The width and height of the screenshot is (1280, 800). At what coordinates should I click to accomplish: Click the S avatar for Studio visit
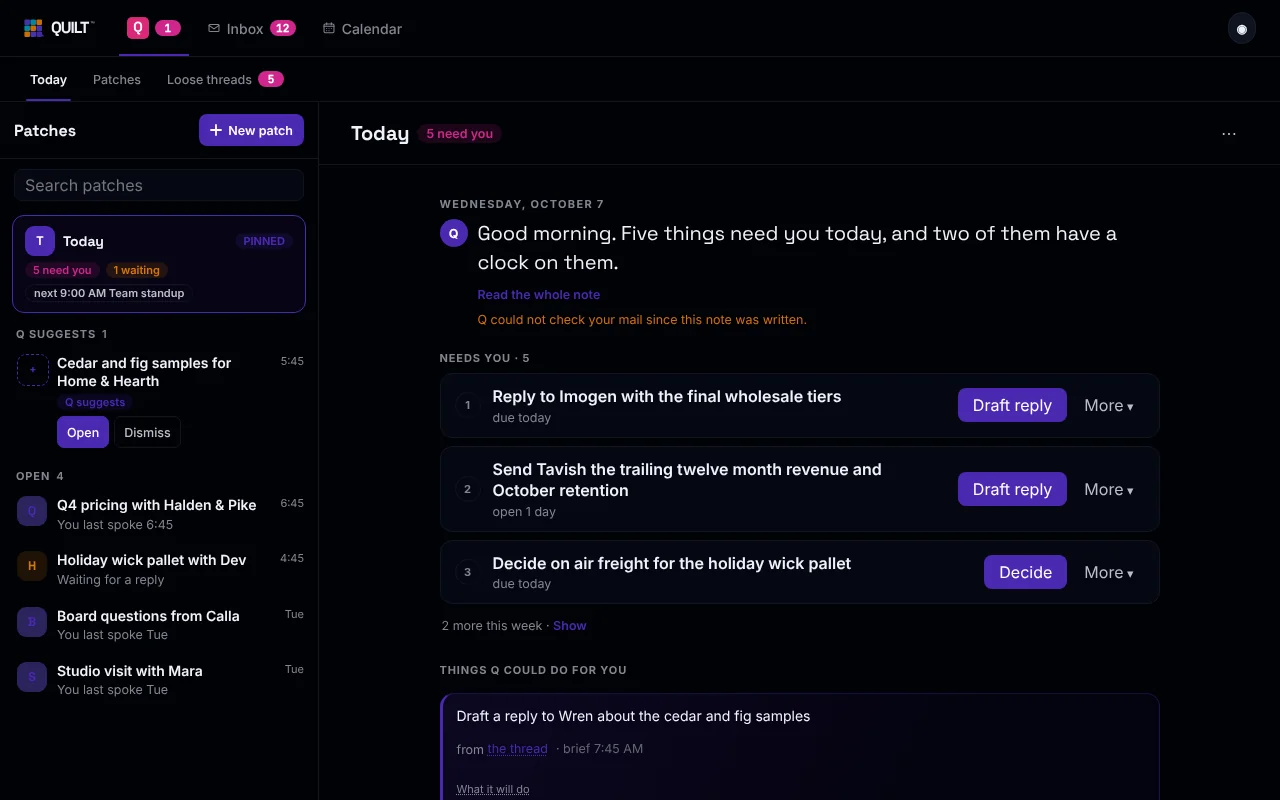coord(32,677)
